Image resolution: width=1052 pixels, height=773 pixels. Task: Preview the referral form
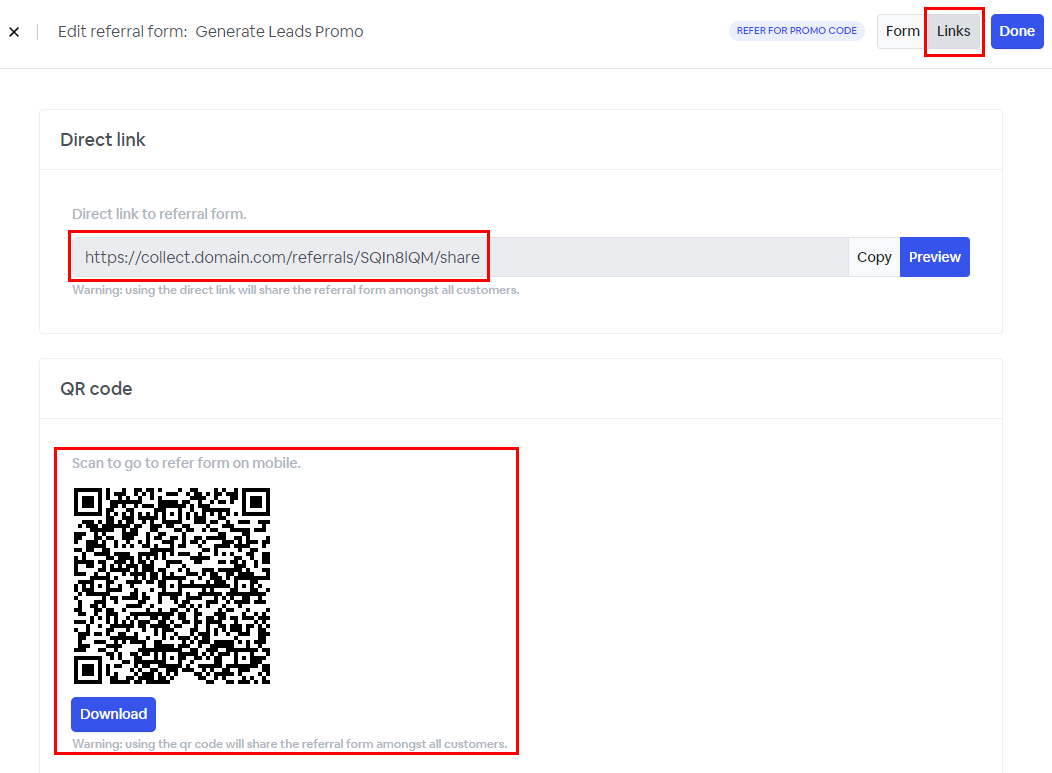coord(934,257)
